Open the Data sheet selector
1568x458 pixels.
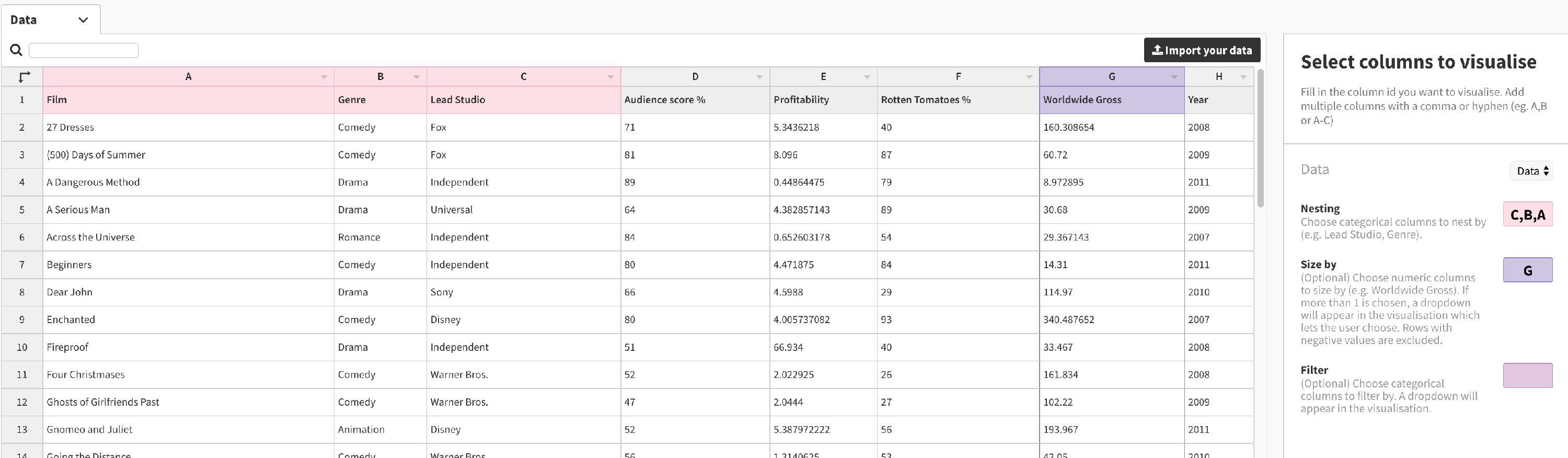click(1531, 171)
